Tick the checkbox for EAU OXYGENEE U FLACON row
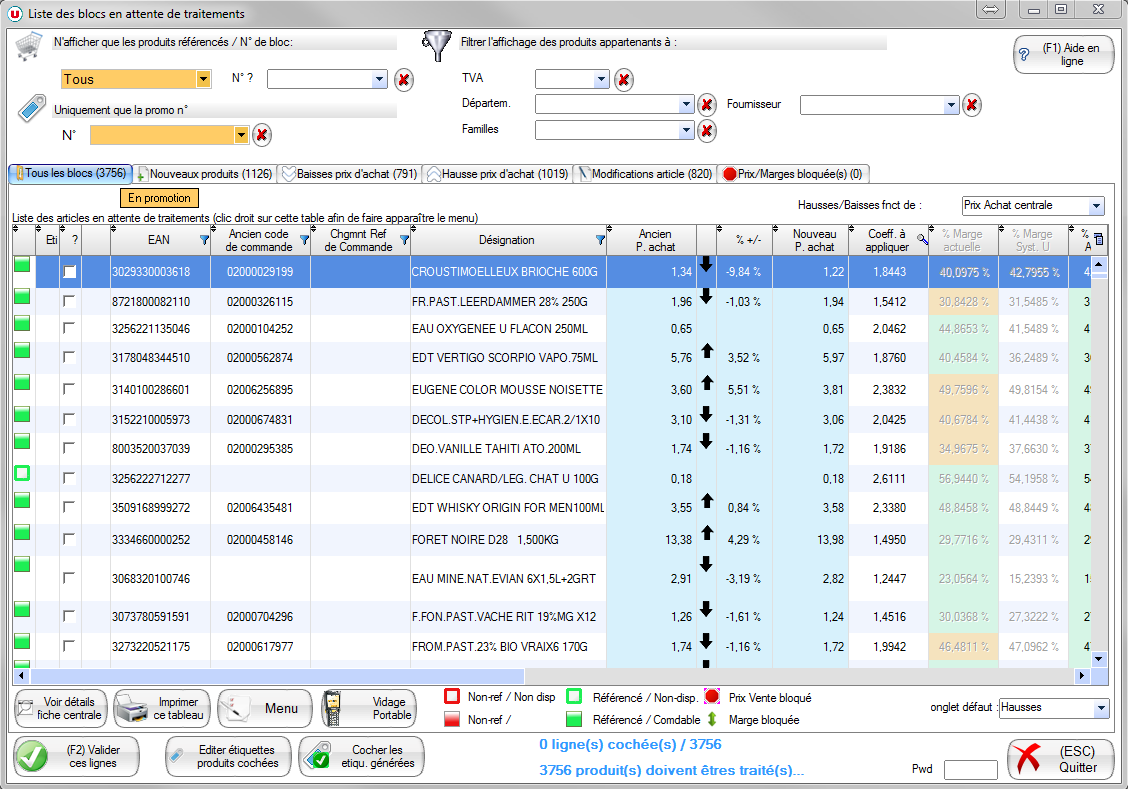Viewport: 1128px width, 789px height. (69, 328)
